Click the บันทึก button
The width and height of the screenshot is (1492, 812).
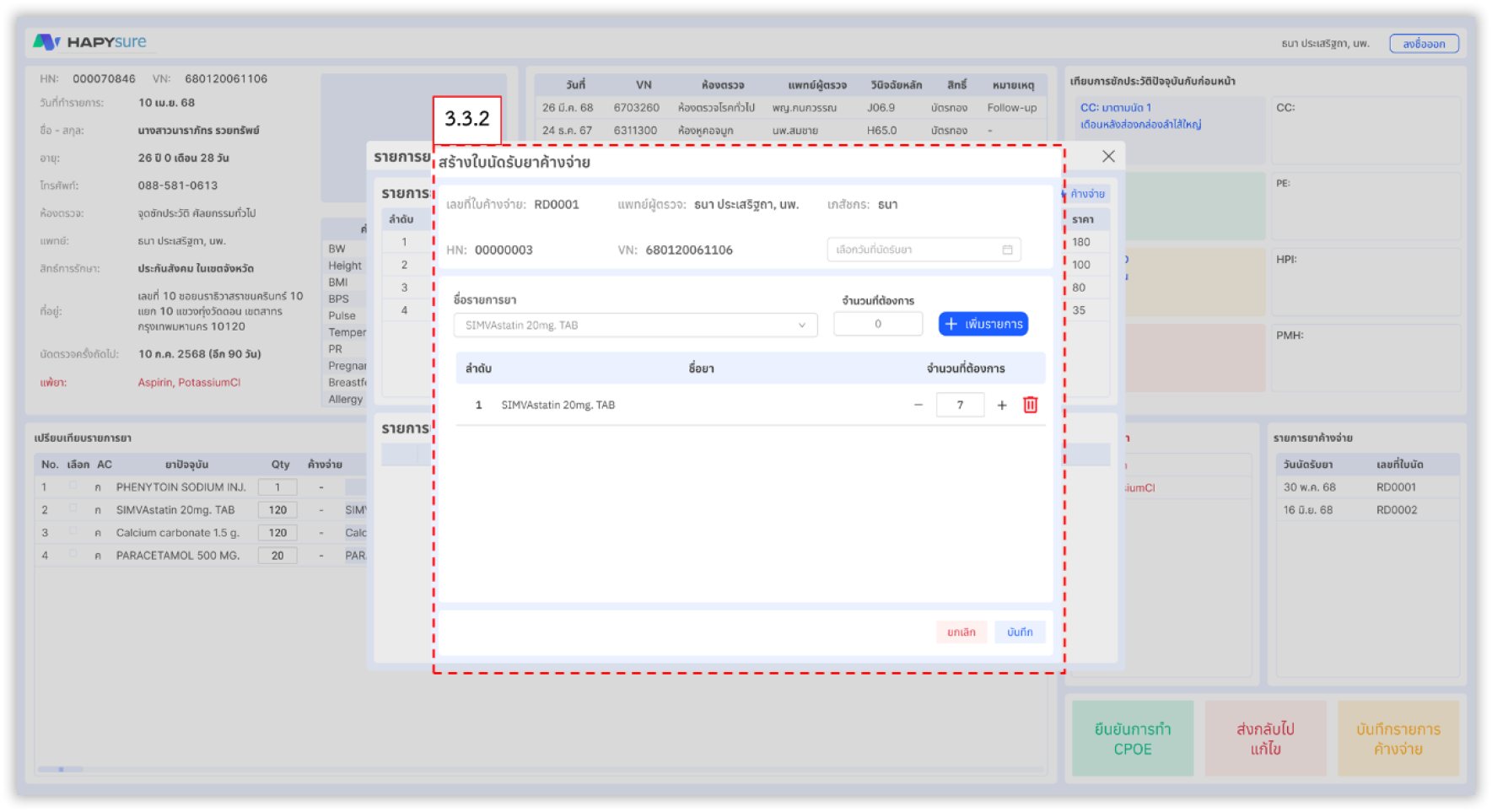pos(1019,632)
